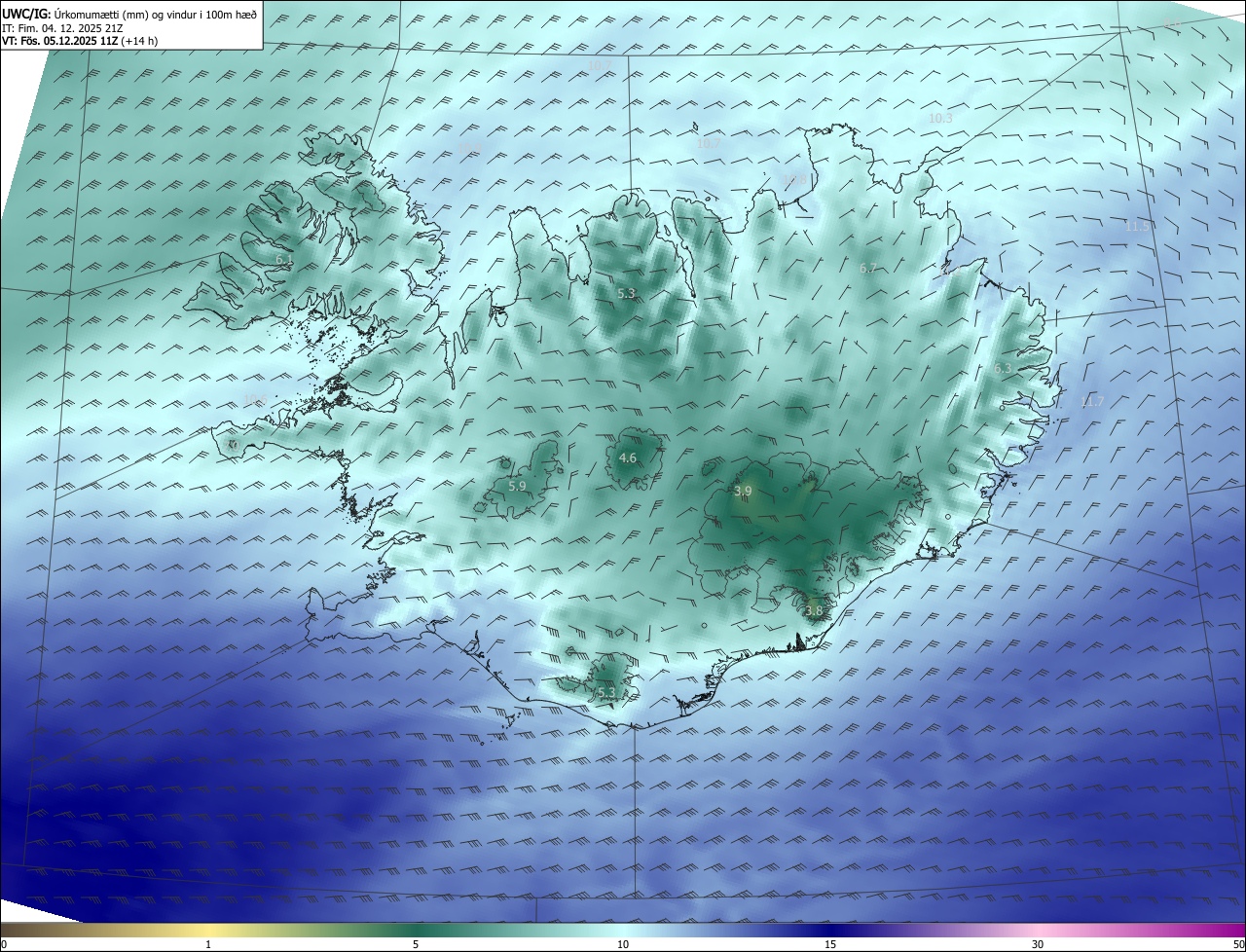Click the 5.3 value on the south coast glacier
Viewport: 1246px width, 952px height.
click(x=606, y=692)
